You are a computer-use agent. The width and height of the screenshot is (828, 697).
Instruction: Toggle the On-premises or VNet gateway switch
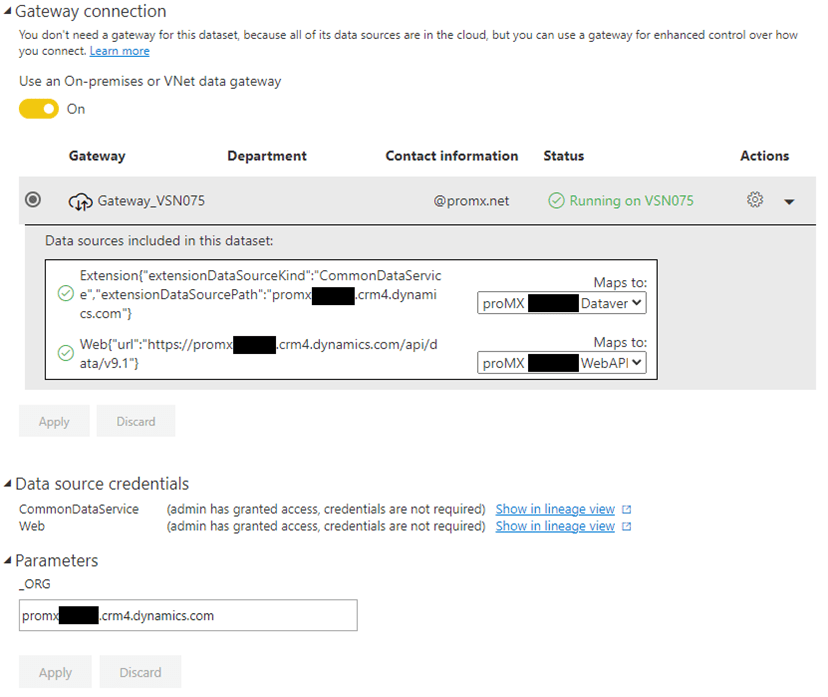(x=39, y=109)
